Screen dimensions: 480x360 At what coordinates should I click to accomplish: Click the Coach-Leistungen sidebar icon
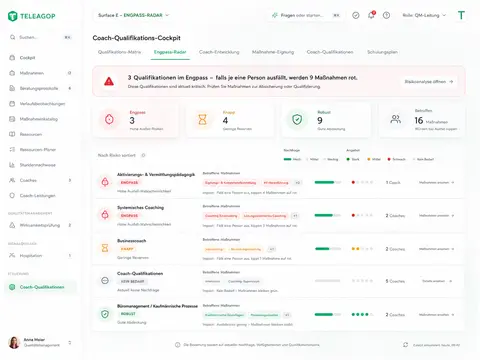coord(12,196)
